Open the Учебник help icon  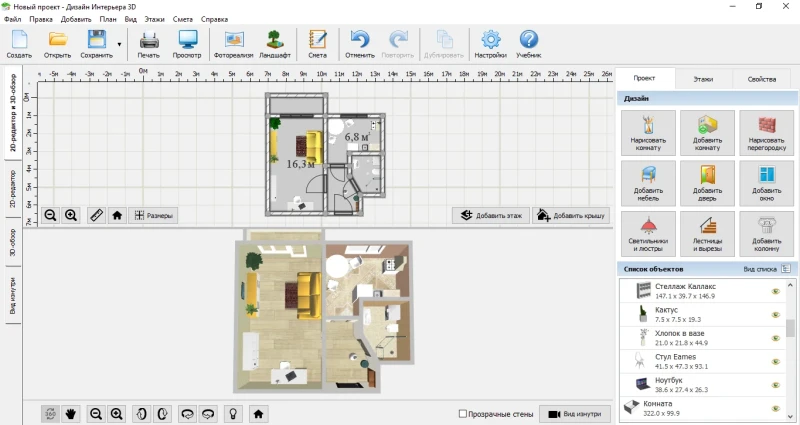pyautogui.click(x=529, y=44)
